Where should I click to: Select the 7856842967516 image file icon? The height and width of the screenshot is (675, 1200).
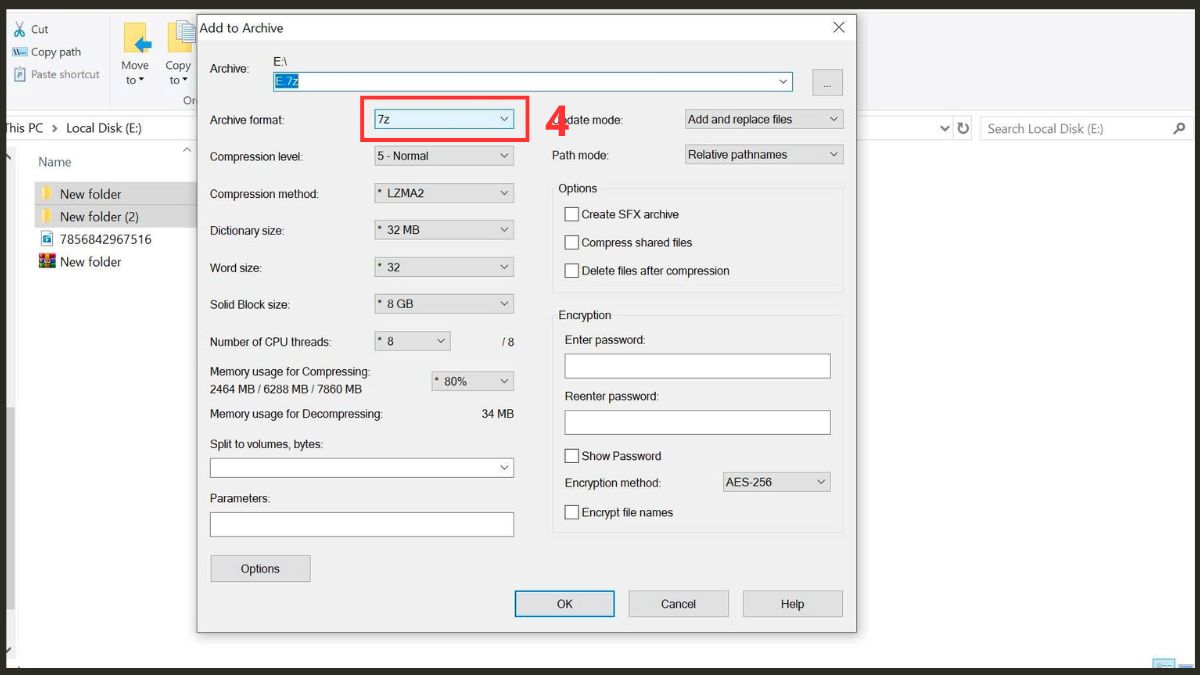coord(46,238)
